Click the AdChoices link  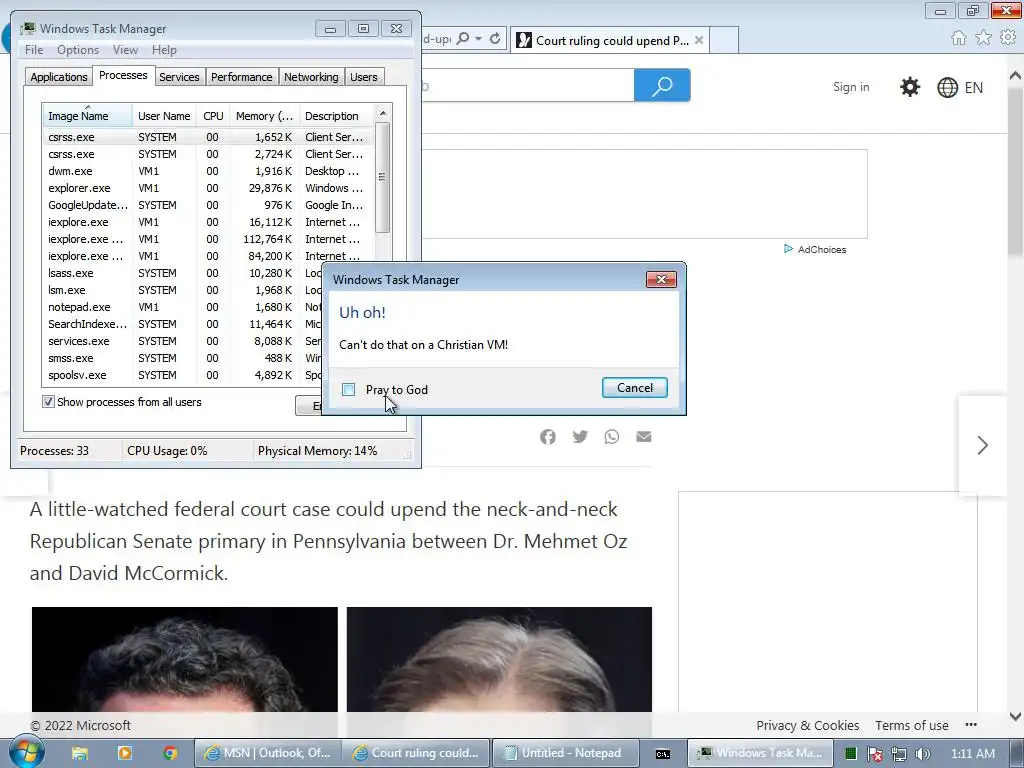pyautogui.click(x=815, y=249)
